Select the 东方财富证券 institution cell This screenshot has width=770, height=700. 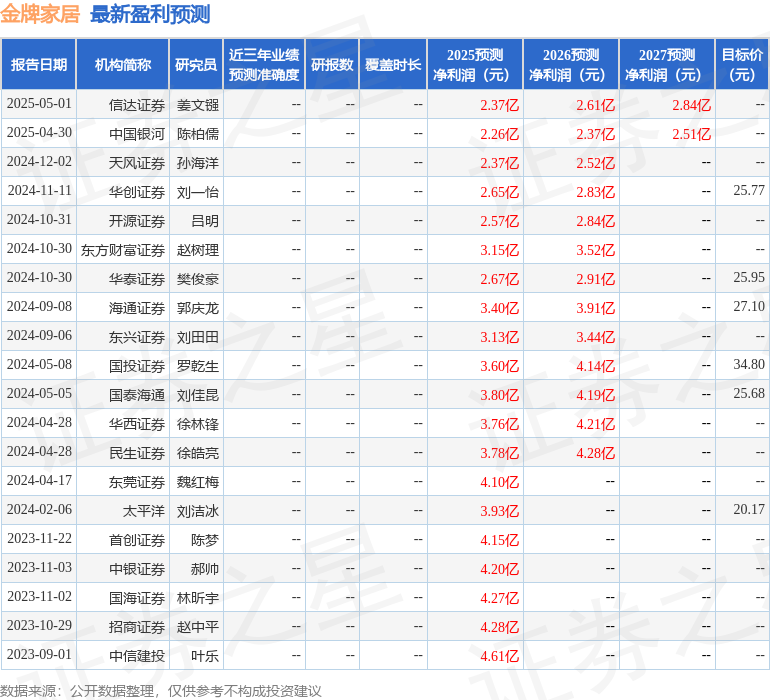coord(123,250)
